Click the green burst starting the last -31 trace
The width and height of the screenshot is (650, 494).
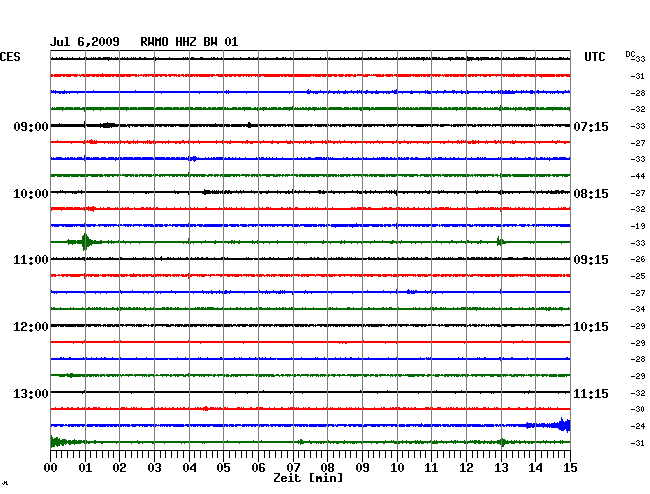[59, 442]
